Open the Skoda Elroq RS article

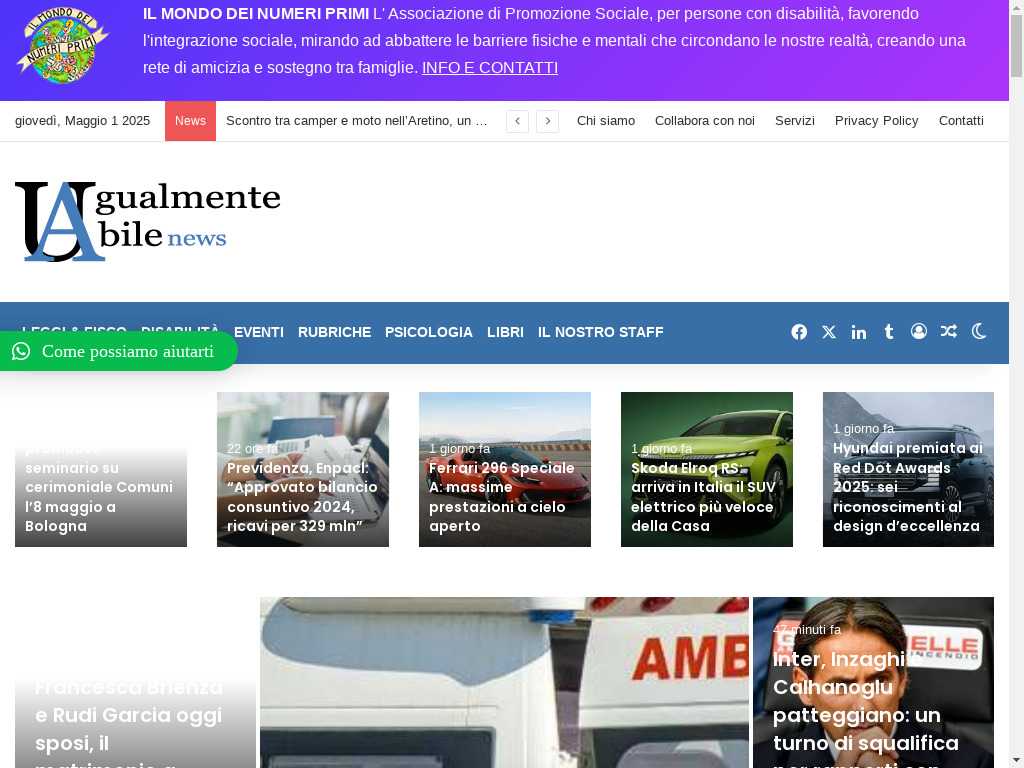click(703, 497)
